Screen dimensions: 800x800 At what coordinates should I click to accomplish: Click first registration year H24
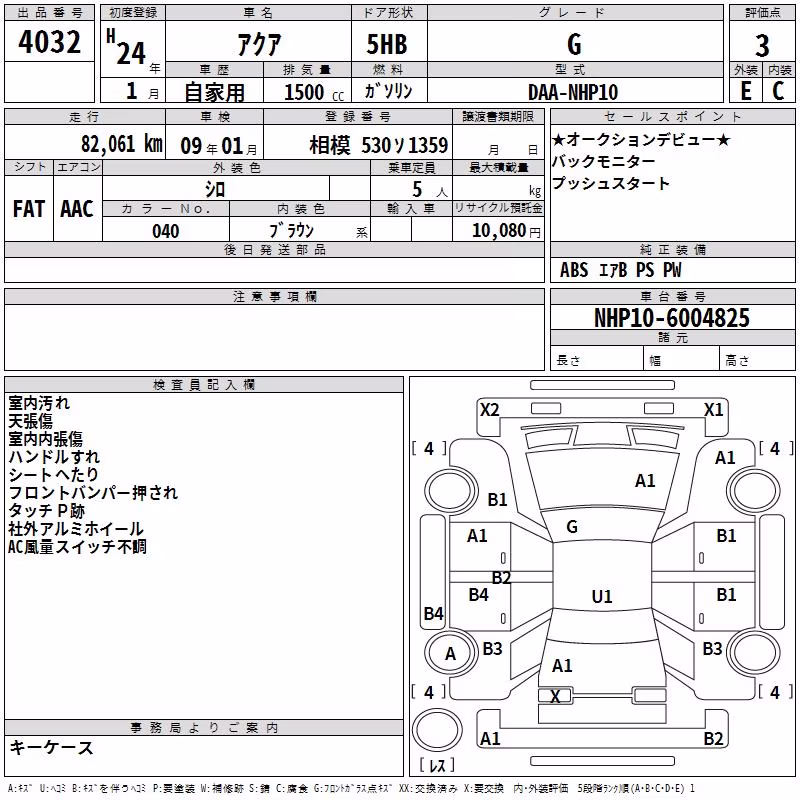coord(127,47)
